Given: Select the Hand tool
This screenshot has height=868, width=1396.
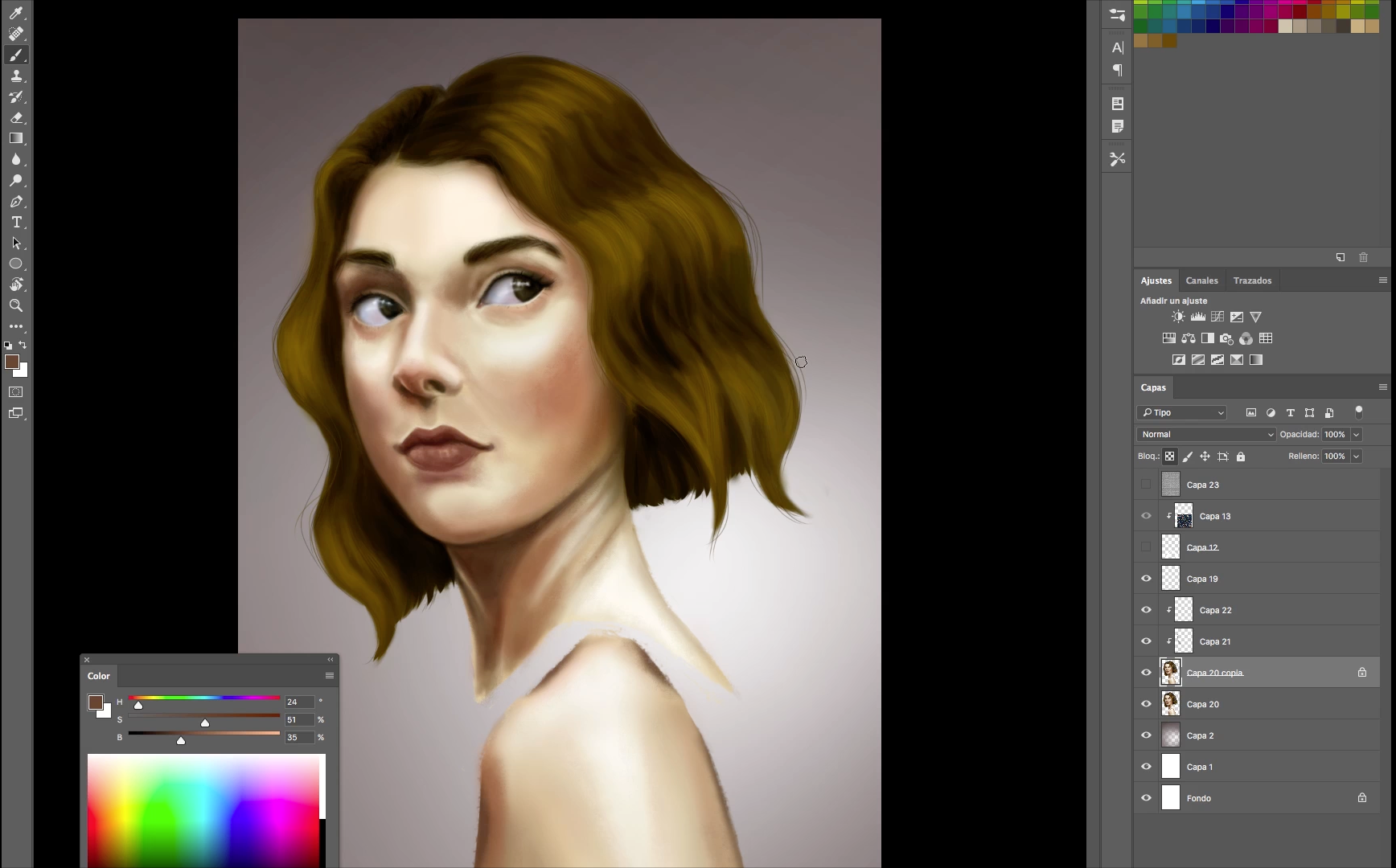Looking at the screenshot, I should pos(16,285).
